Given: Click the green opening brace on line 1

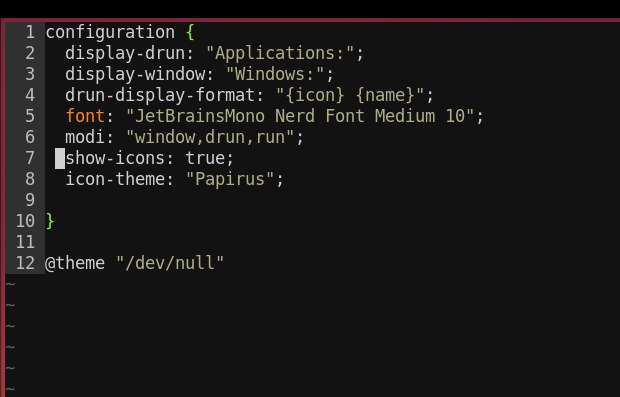Looking at the screenshot, I should (190, 32).
